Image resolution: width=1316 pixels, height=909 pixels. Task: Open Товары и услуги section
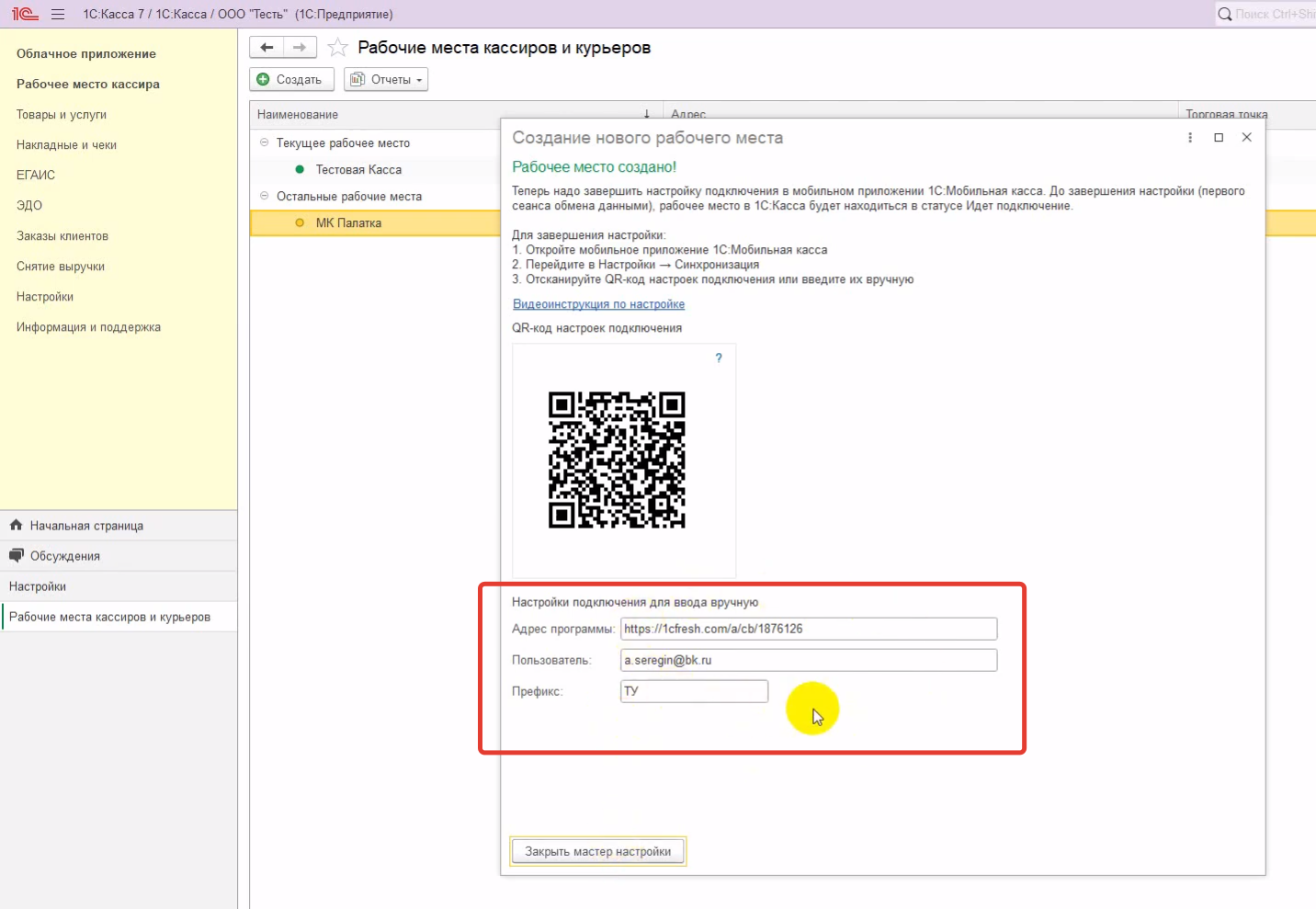coord(62,114)
